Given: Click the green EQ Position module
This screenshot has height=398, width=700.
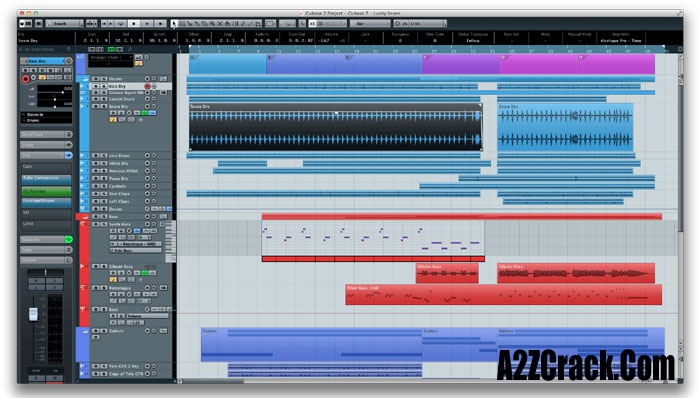Looking at the screenshot, I should (46, 191).
